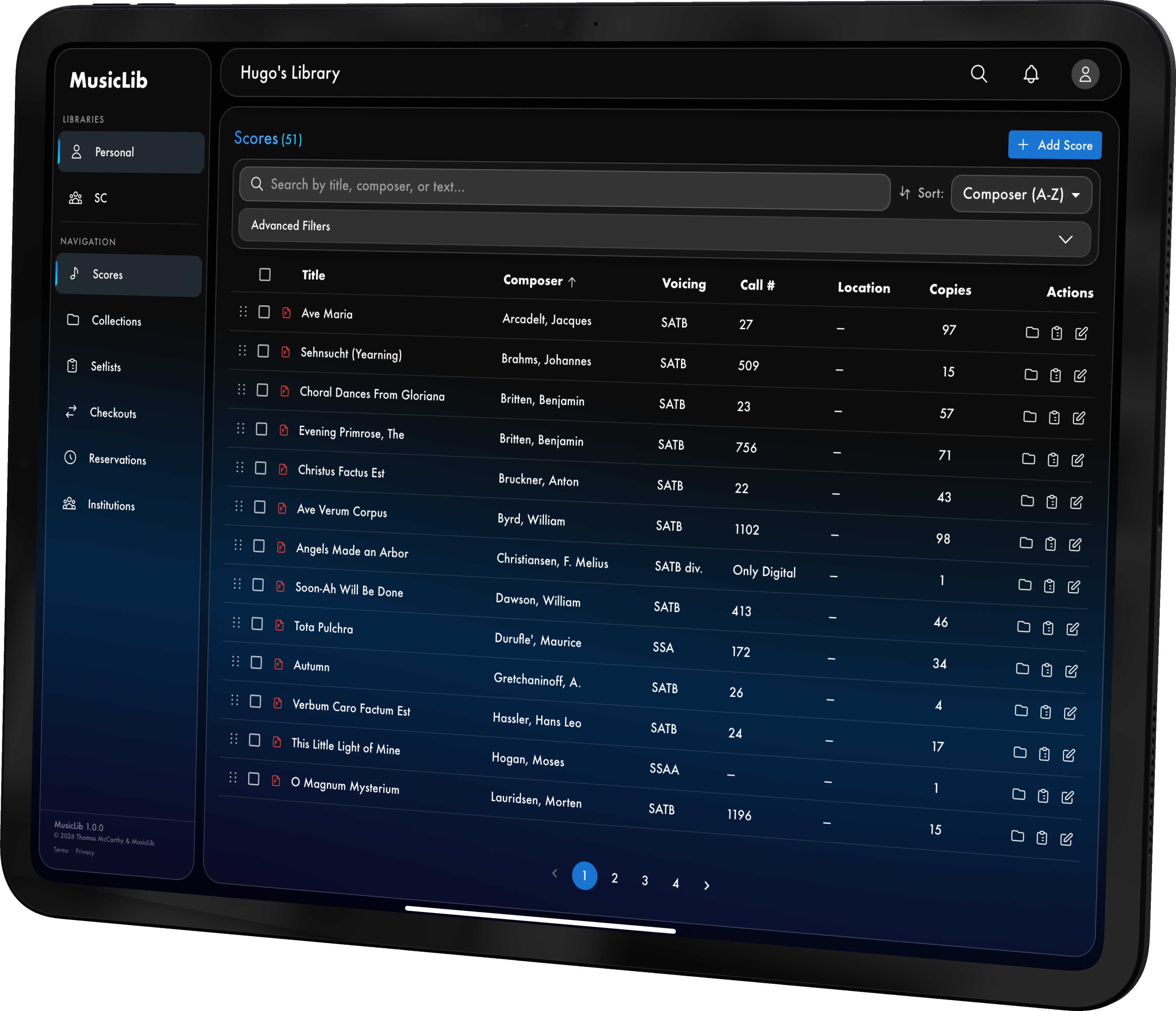The image size is (1176, 1011).
Task: Open the Privacy link in the footer
Action: click(85, 852)
